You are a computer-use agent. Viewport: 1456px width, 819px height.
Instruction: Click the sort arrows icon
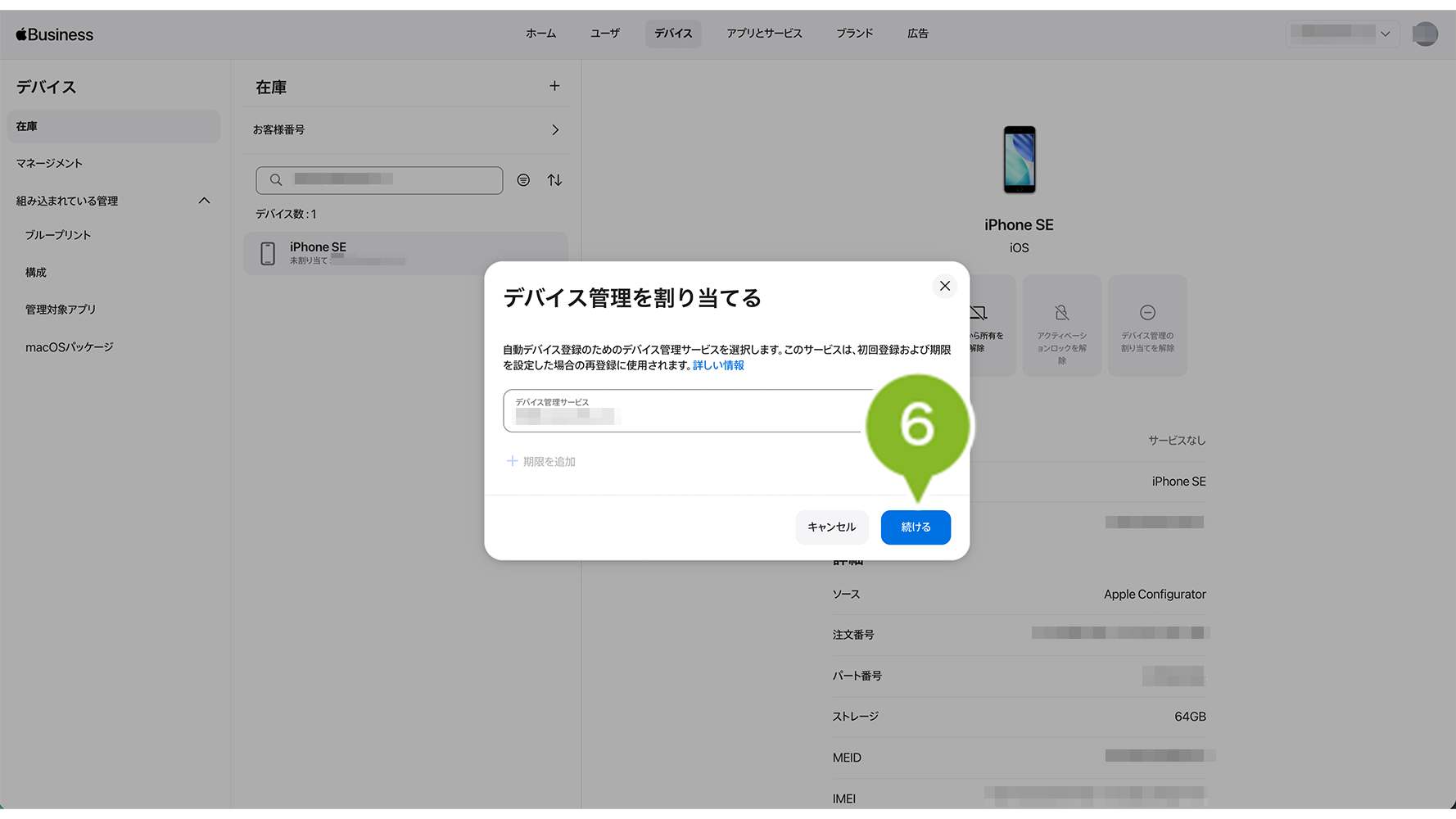pyautogui.click(x=554, y=180)
